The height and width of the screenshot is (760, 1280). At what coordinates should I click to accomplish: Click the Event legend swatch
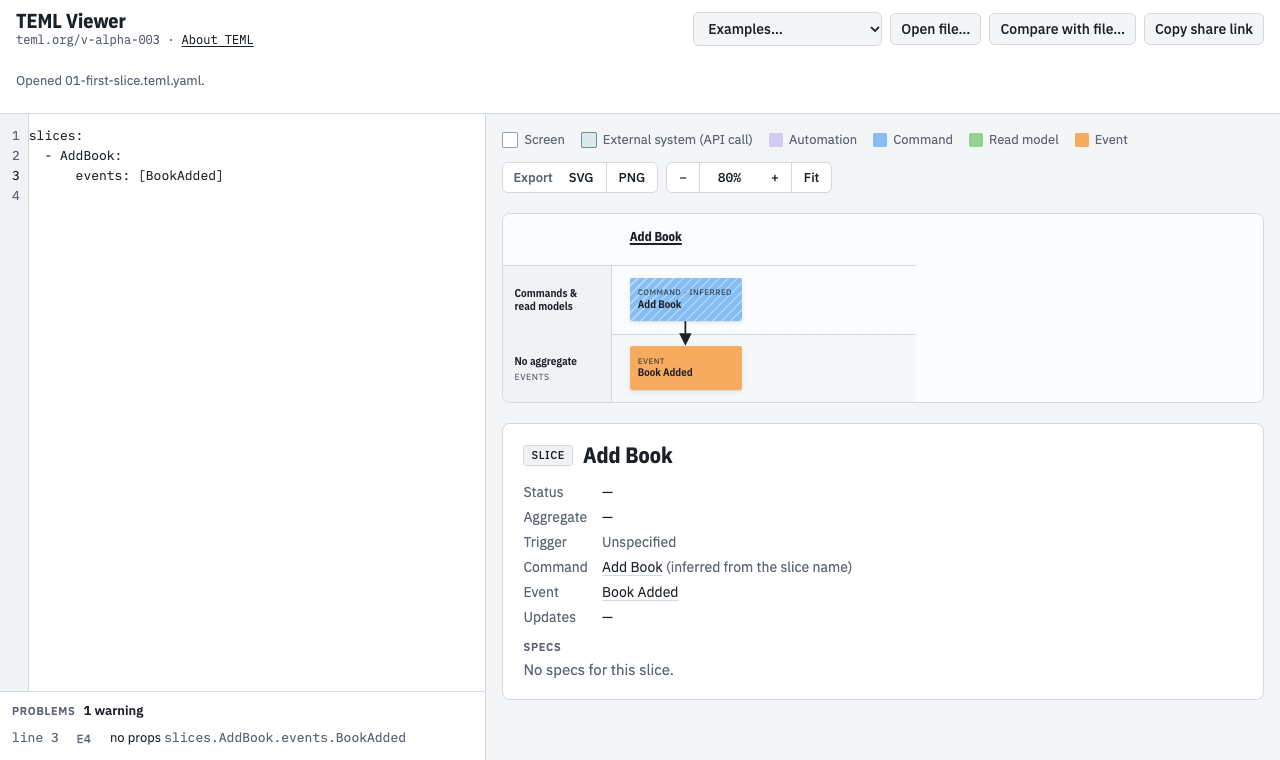coord(1082,140)
